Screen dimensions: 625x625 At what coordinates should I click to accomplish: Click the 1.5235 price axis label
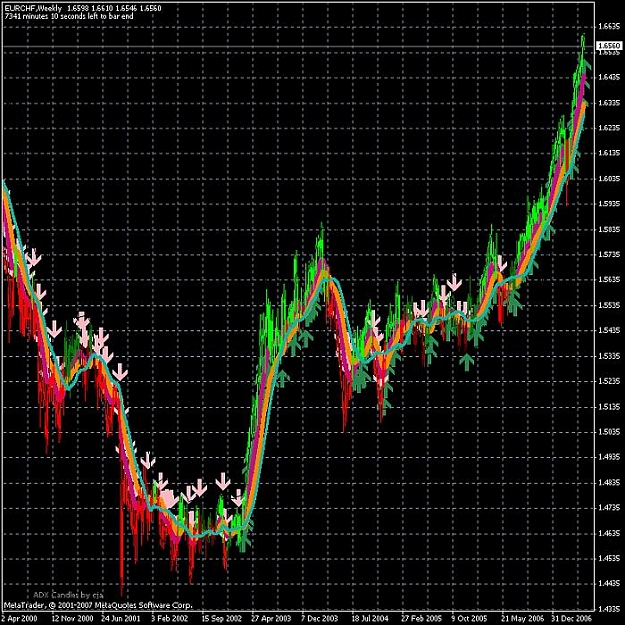tap(609, 381)
